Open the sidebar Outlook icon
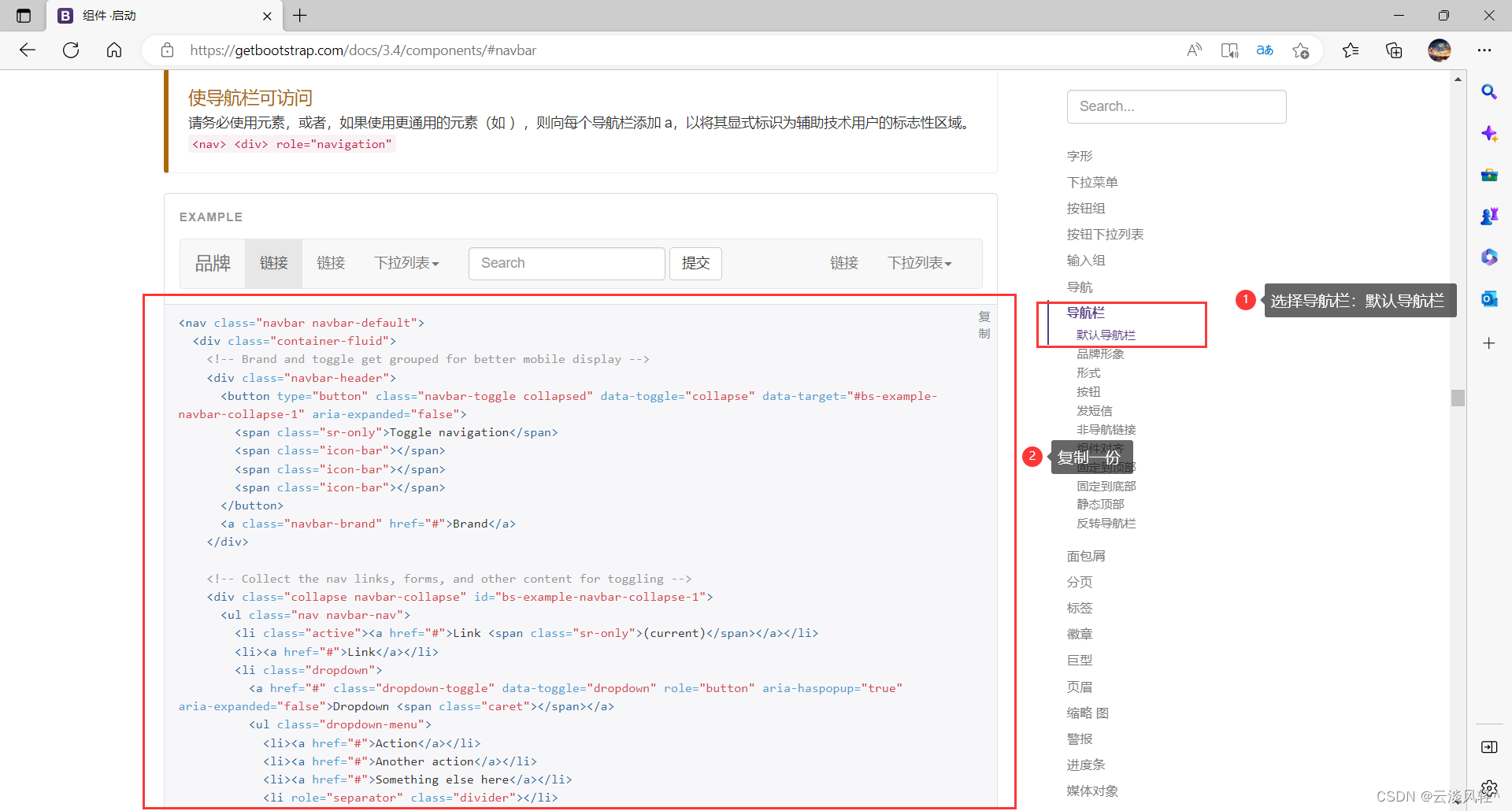The width and height of the screenshot is (1512, 811). click(1489, 299)
